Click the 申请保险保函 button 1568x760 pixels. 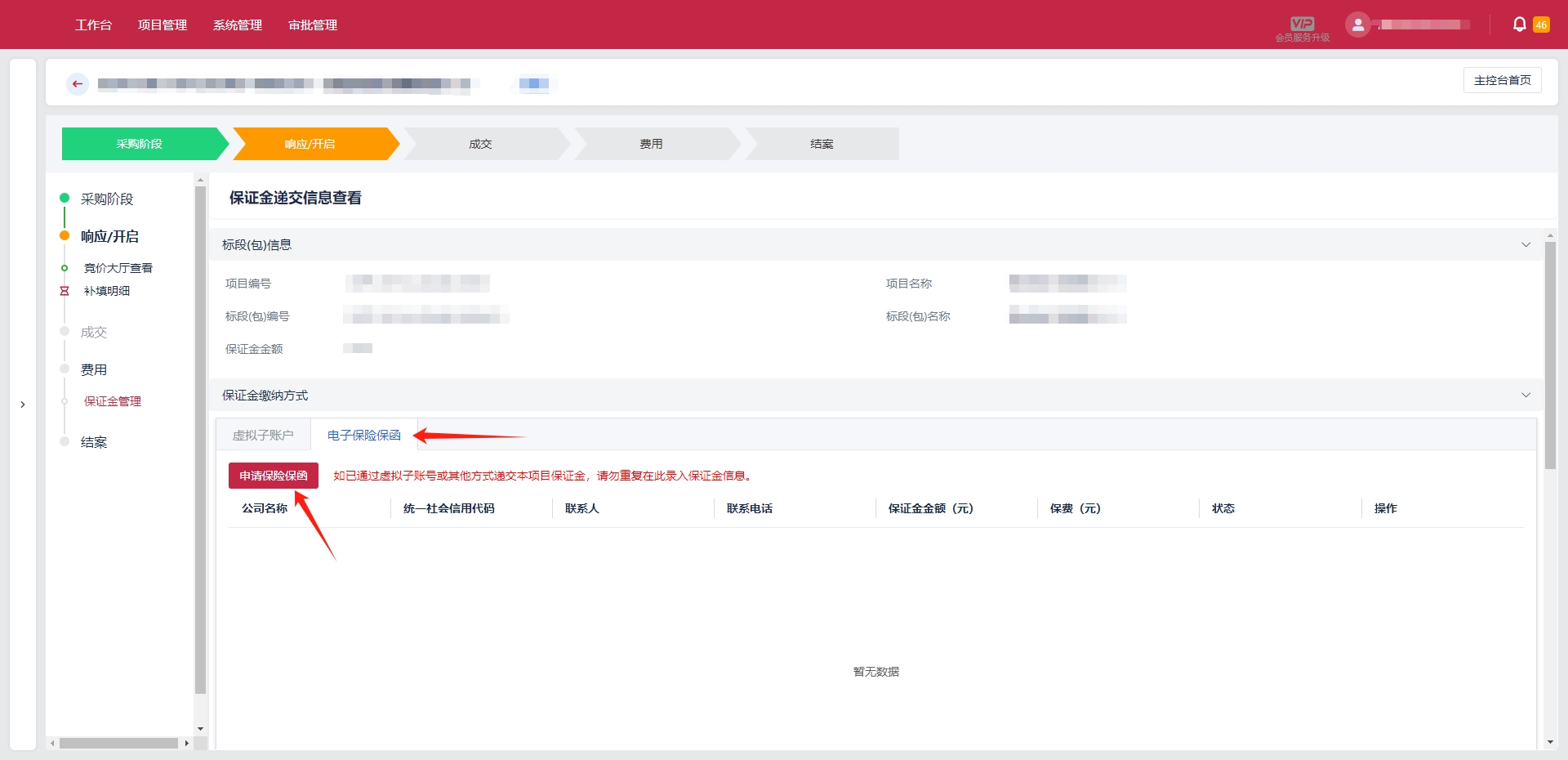point(273,476)
